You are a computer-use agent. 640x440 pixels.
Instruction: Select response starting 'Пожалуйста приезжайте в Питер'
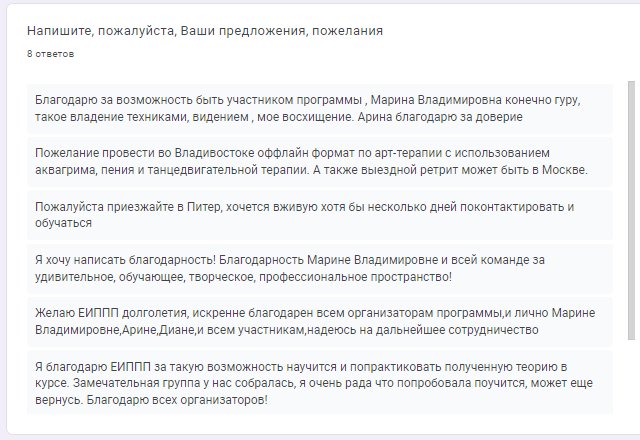[320, 215]
